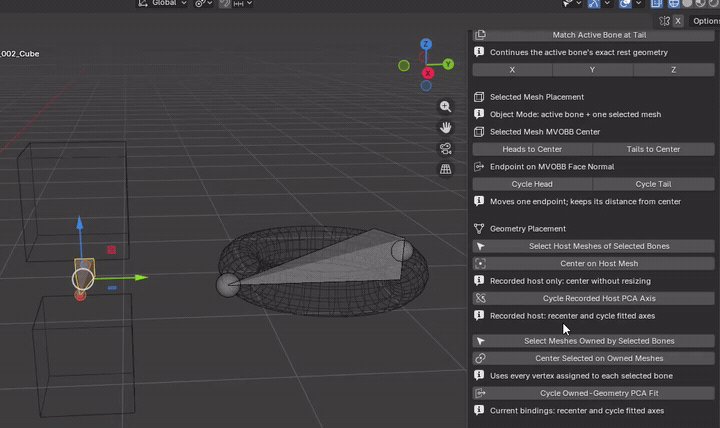
Task: Click the negative Z blue circle on gizmo
Action: tap(426, 85)
